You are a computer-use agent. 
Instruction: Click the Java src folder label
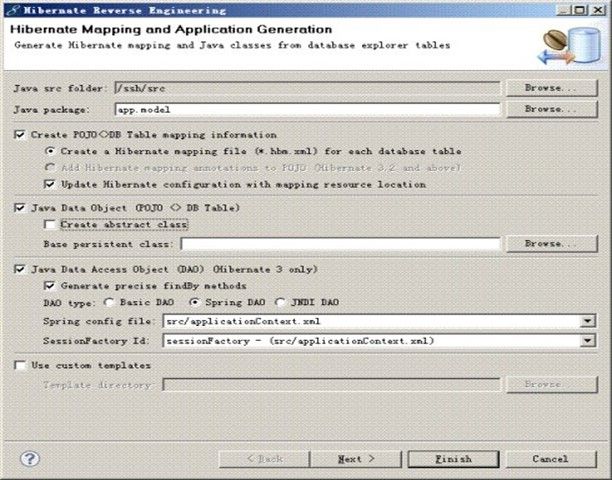60,88
